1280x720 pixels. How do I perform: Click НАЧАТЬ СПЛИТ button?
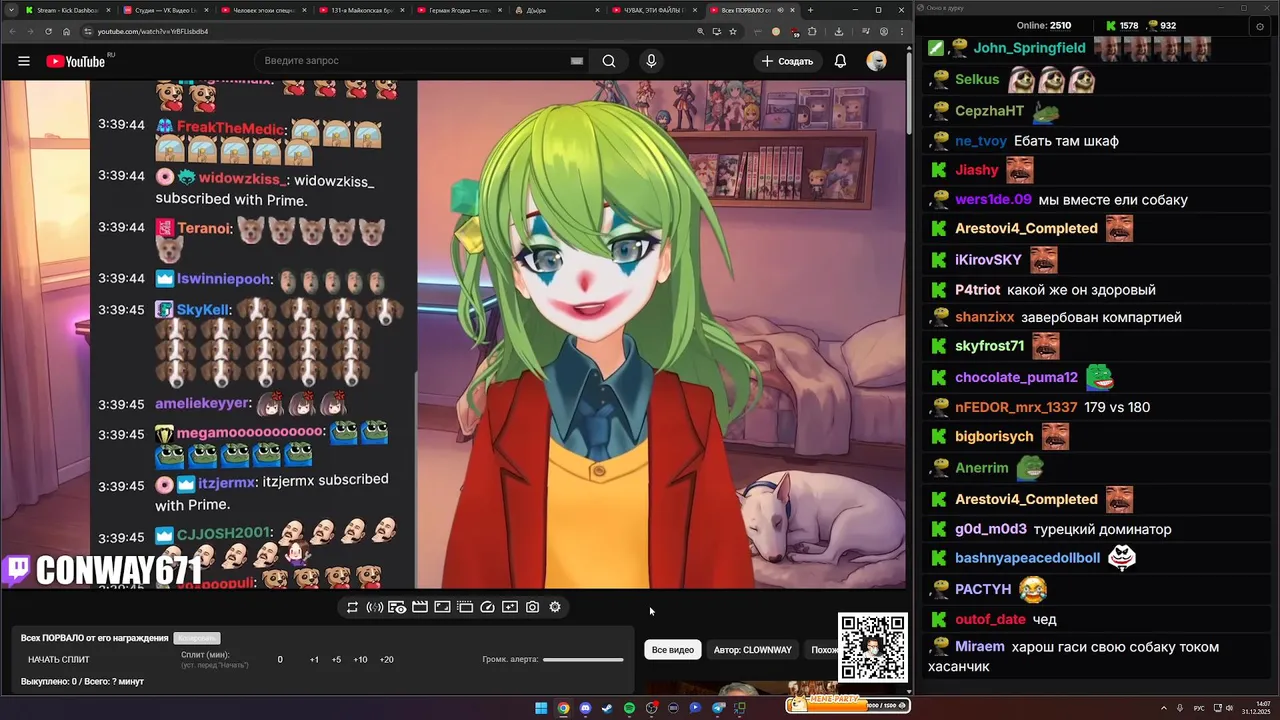point(59,660)
